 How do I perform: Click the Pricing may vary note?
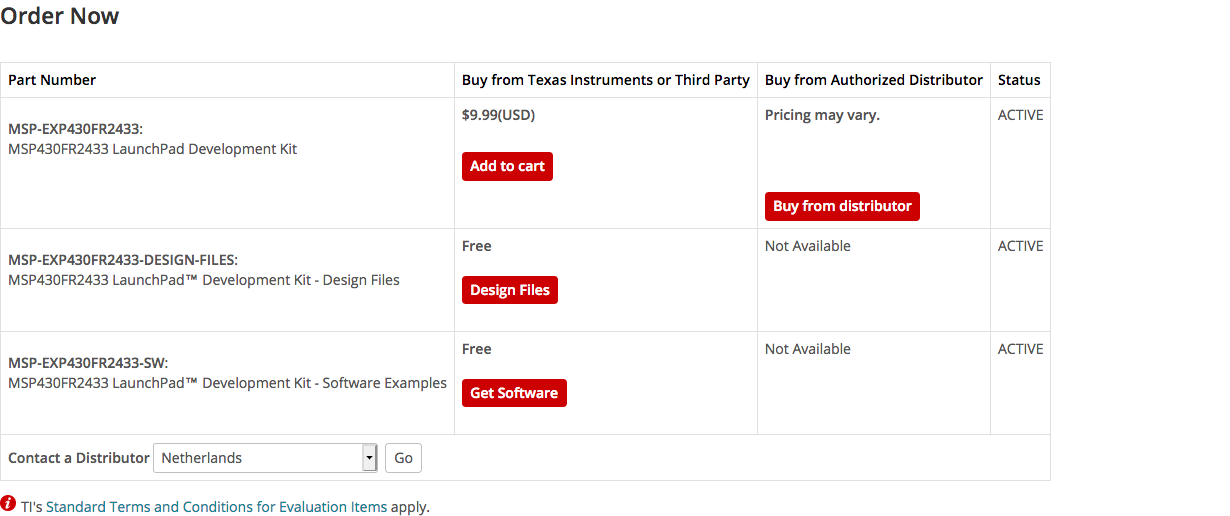[822, 115]
